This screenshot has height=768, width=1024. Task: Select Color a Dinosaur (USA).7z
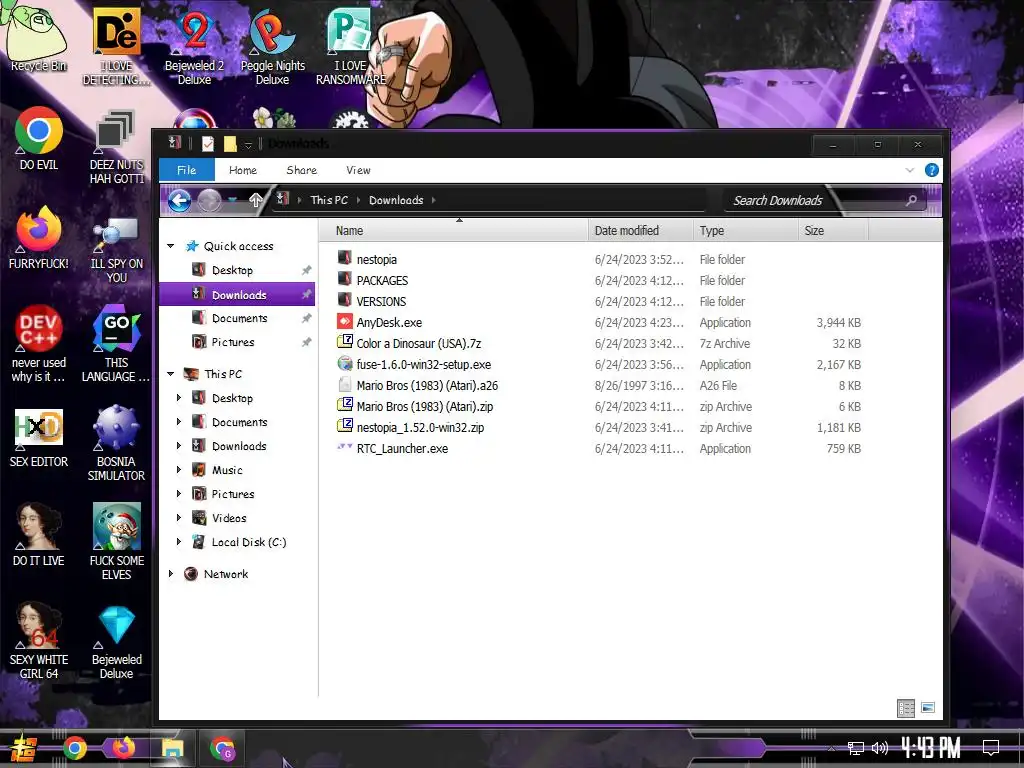[419, 344]
